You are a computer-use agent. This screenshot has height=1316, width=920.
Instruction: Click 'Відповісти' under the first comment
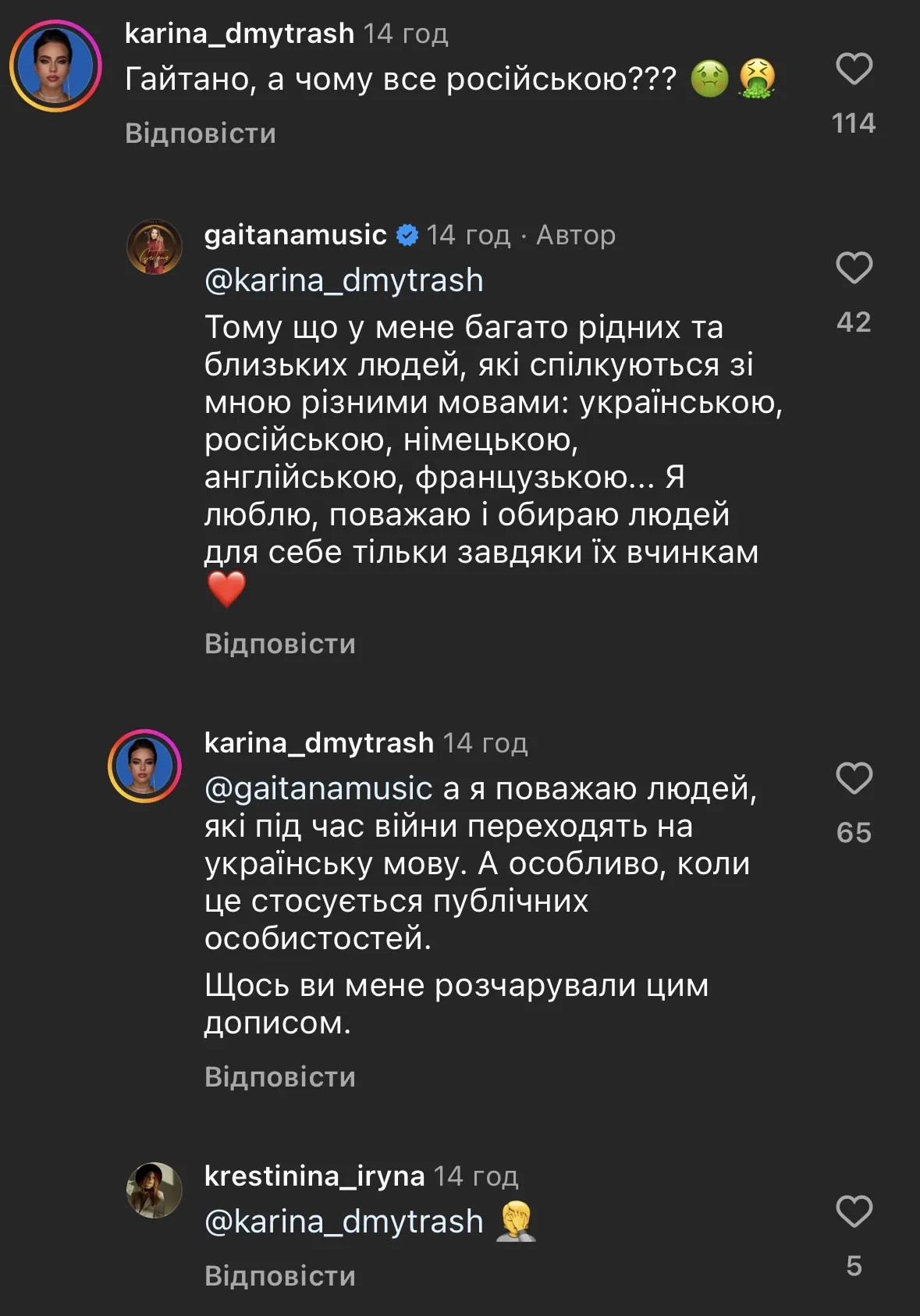click(x=199, y=133)
